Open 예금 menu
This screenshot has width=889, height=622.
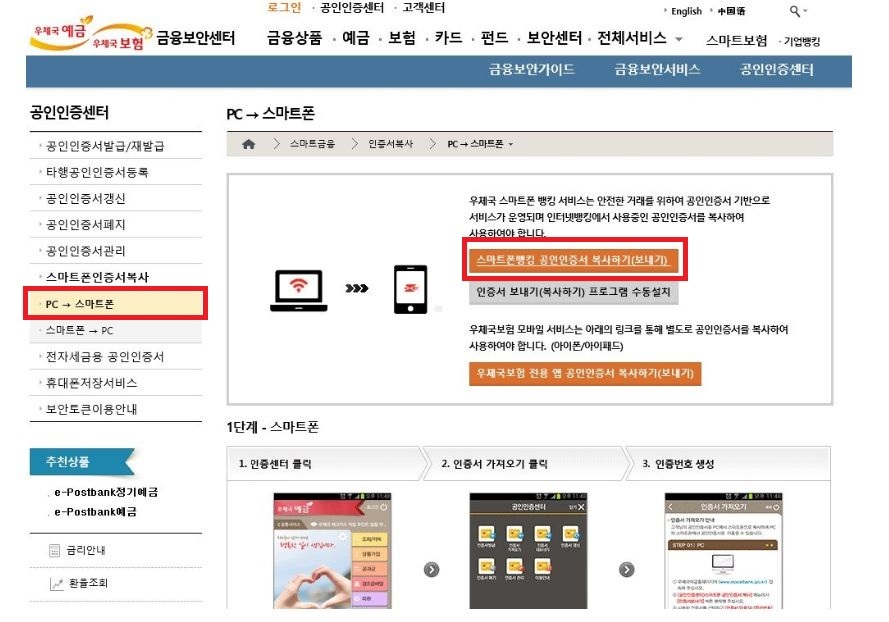click(x=356, y=38)
